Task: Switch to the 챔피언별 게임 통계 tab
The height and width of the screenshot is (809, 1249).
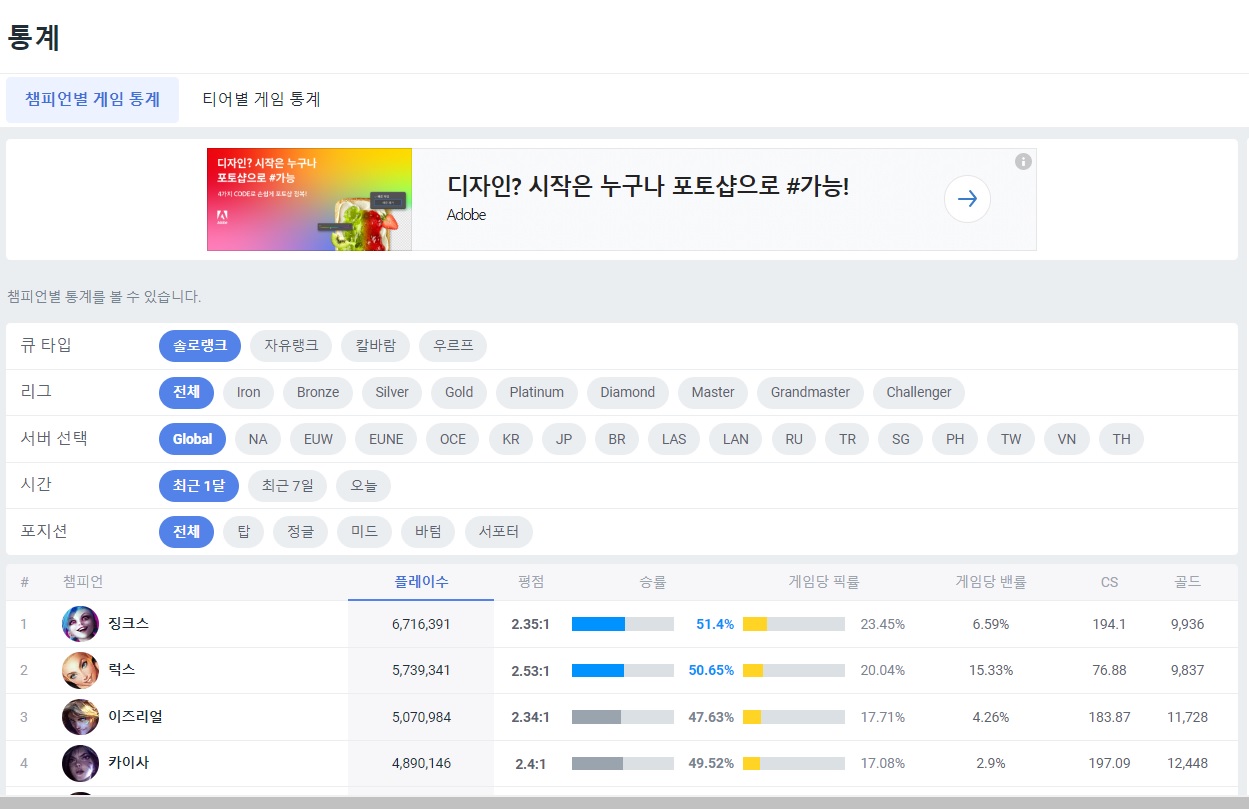Action: click(x=92, y=99)
